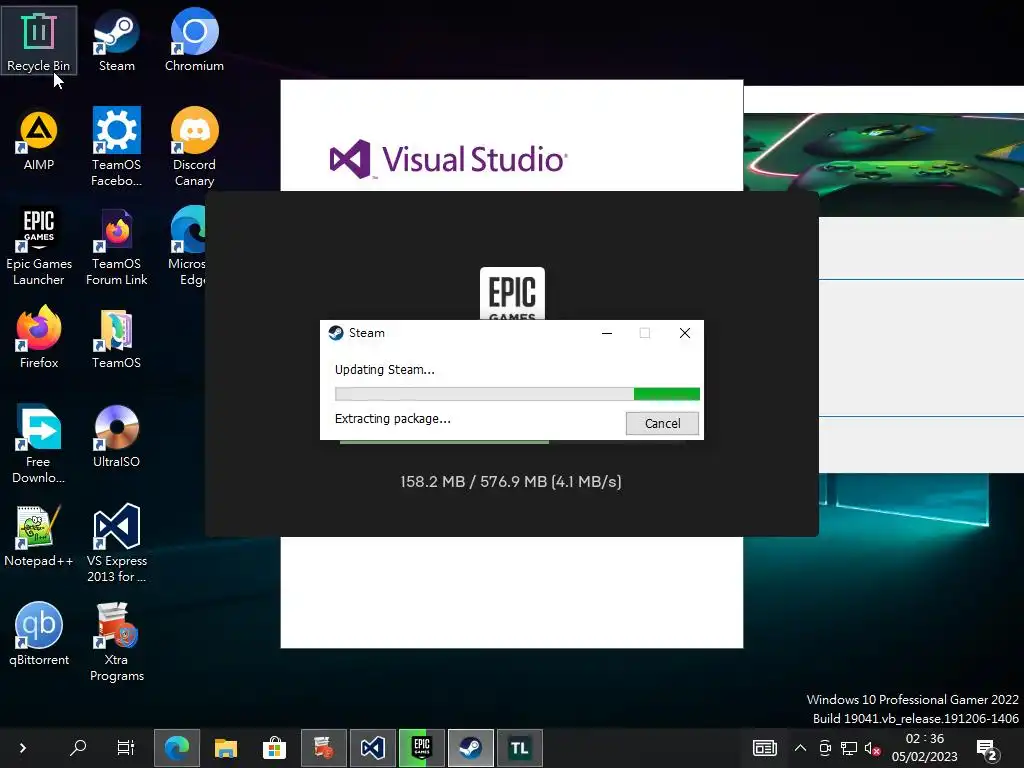1024x768 pixels.
Task: Click the 'Extracting package...' status text
Action: click(x=392, y=419)
